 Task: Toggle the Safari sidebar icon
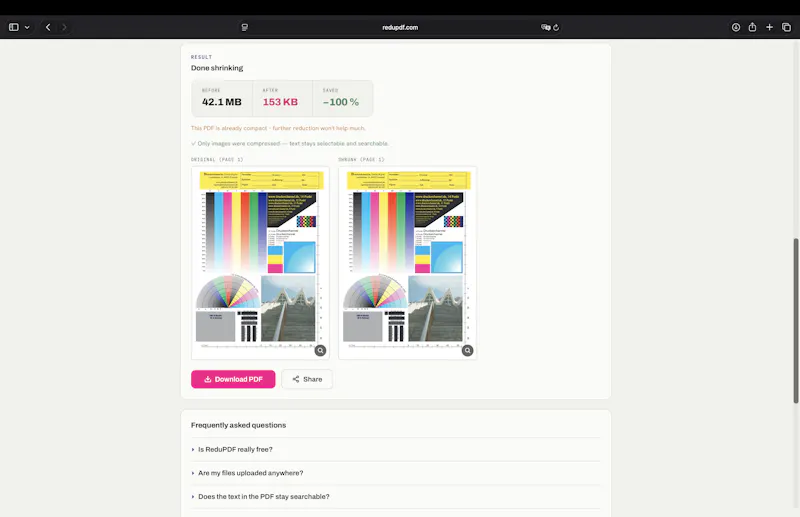(14, 27)
